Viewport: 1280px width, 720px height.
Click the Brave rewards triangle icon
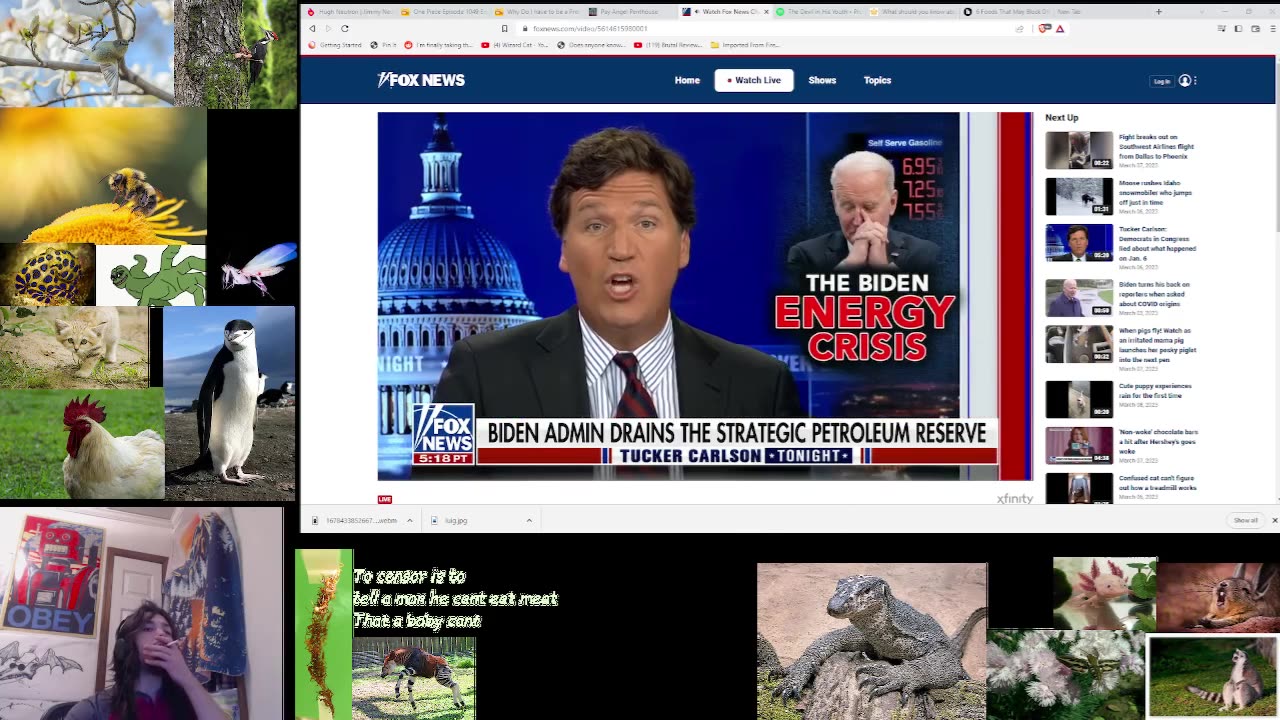click(x=1060, y=28)
